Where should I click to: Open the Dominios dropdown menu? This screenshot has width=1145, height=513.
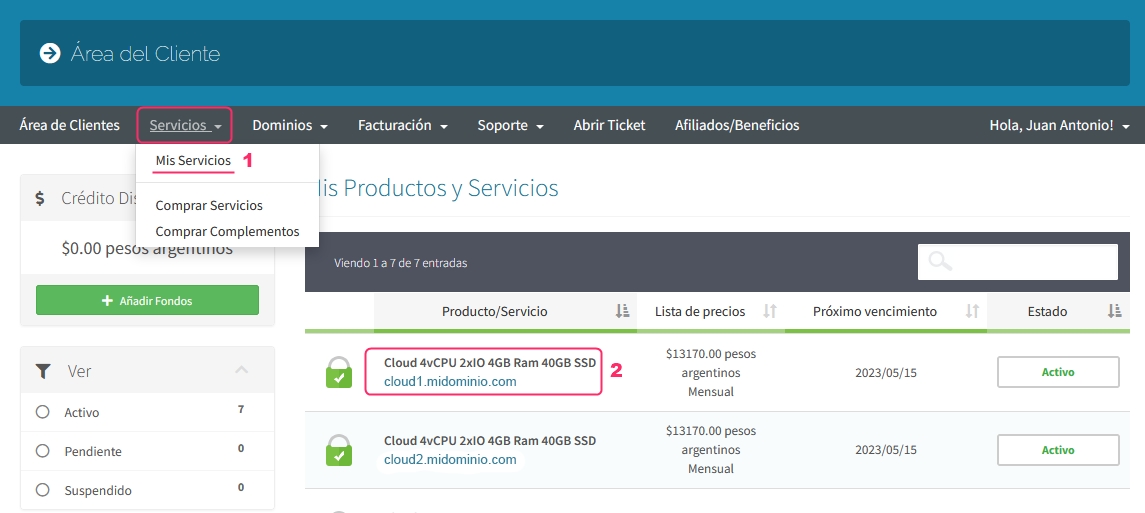click(290, 126)
